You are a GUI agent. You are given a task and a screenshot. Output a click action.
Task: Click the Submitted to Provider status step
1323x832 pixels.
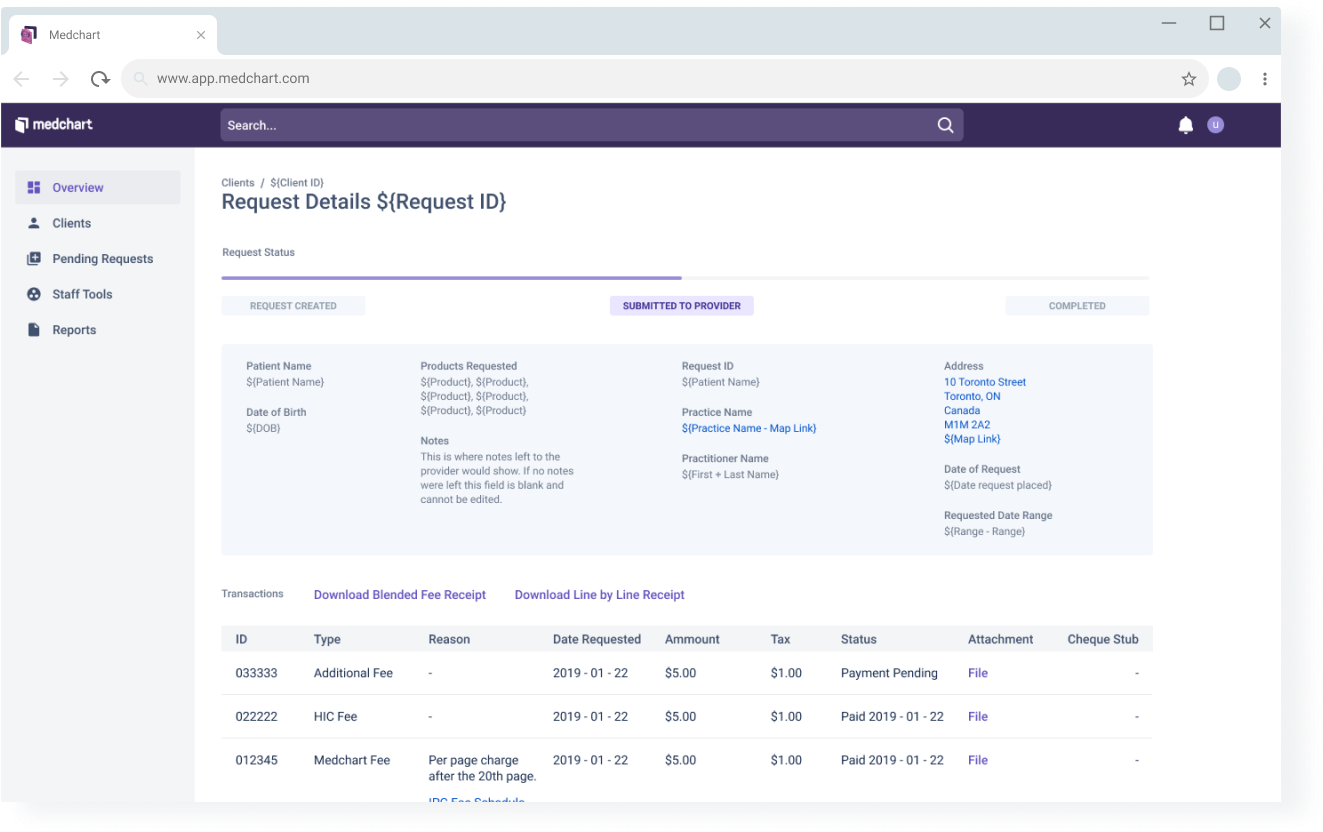coord(681,306)
